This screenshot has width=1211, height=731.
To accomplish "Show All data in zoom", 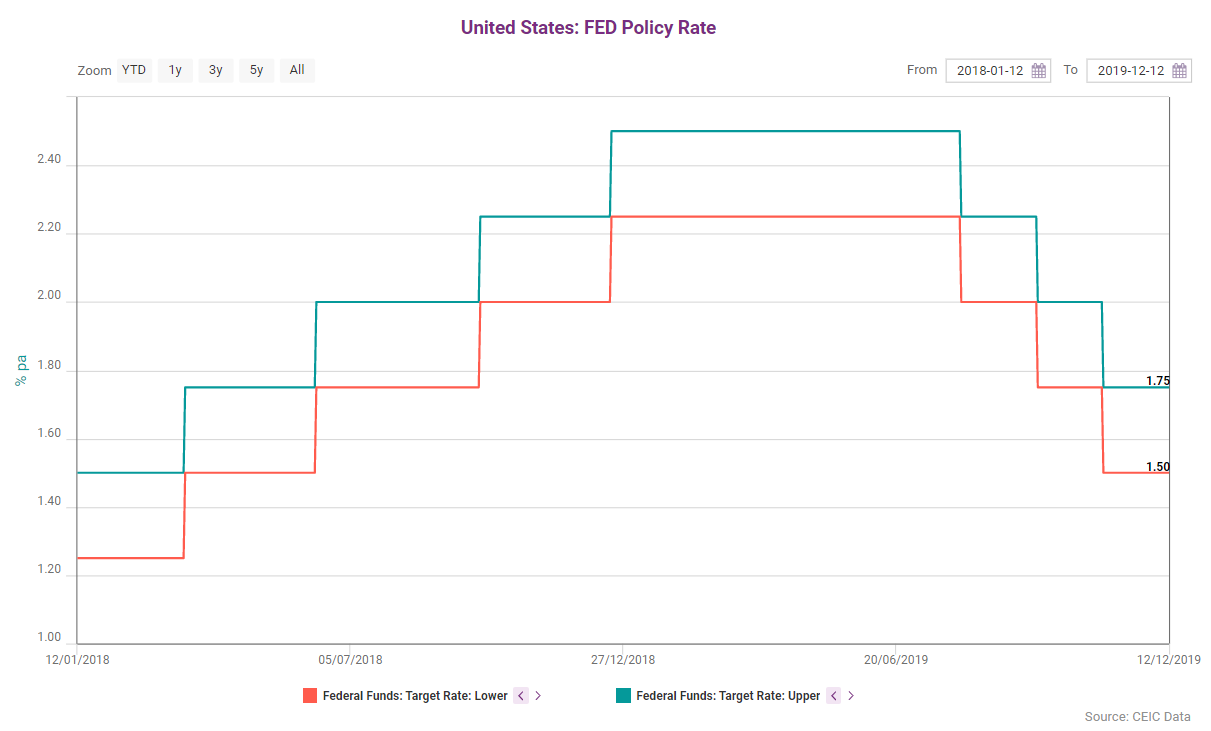I will 297,70.
